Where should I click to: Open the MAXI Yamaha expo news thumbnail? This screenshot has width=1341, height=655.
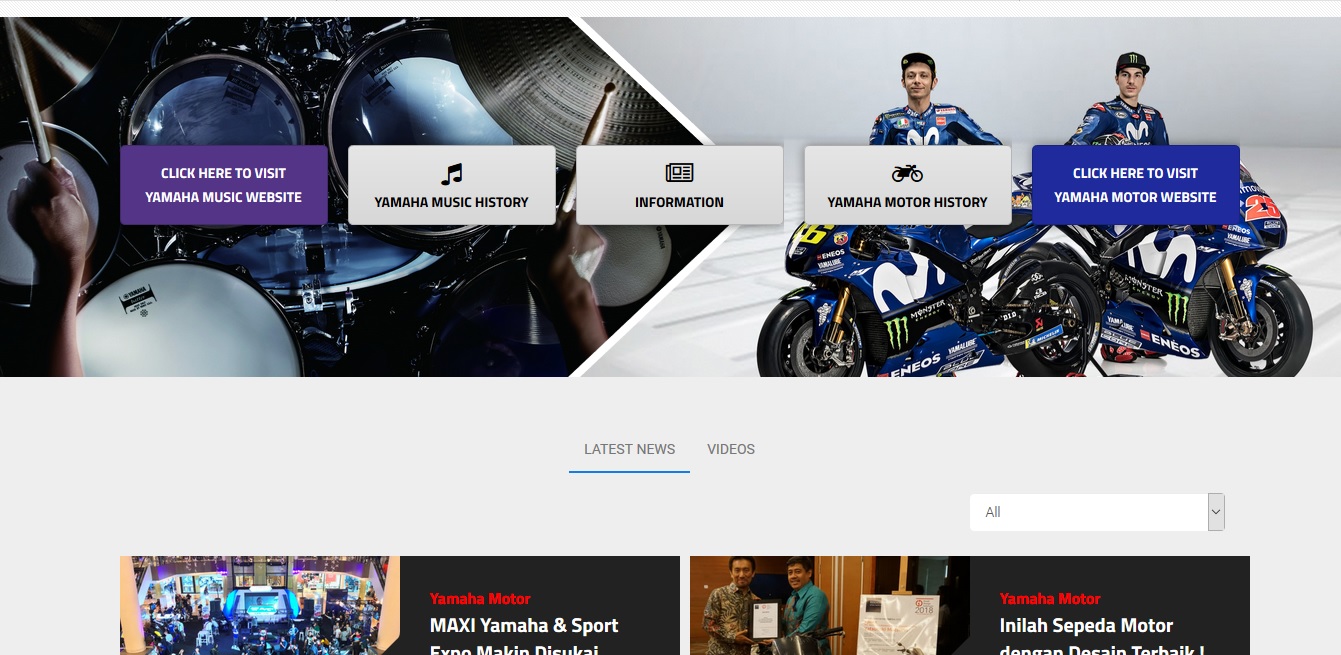260,606
